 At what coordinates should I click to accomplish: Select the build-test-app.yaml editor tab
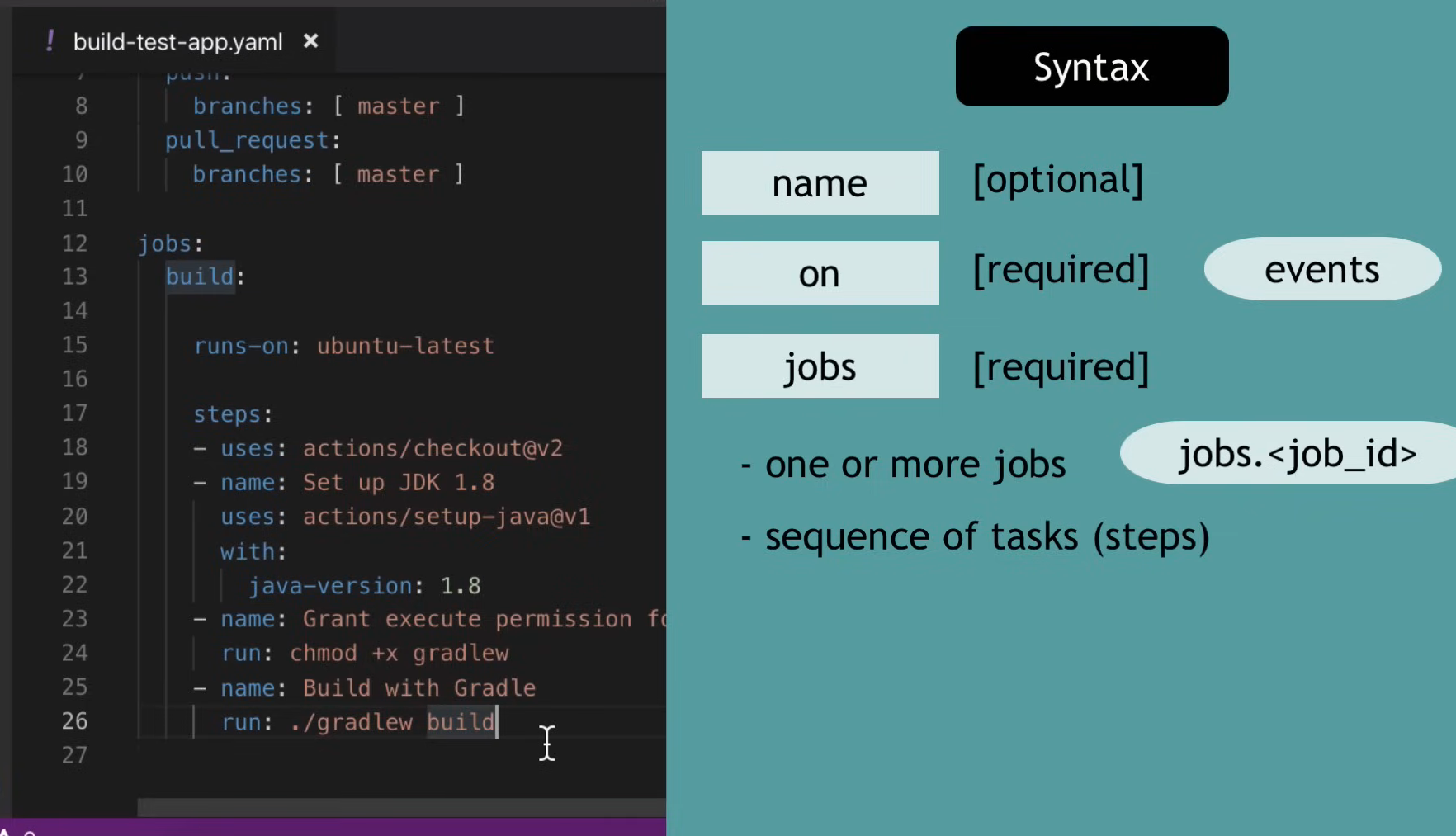(x=177, y=42)
